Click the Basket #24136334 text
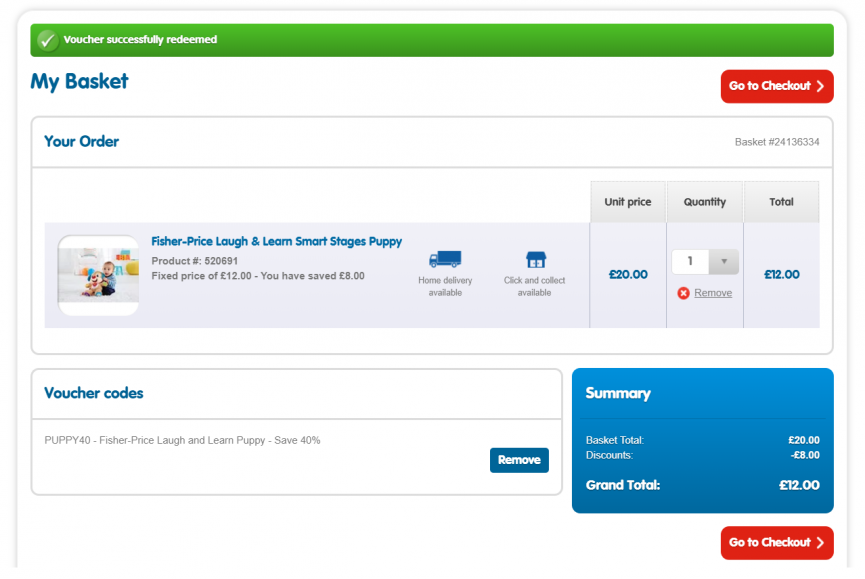The height and width of the screenshot is (579, 865). coord(777,142)
